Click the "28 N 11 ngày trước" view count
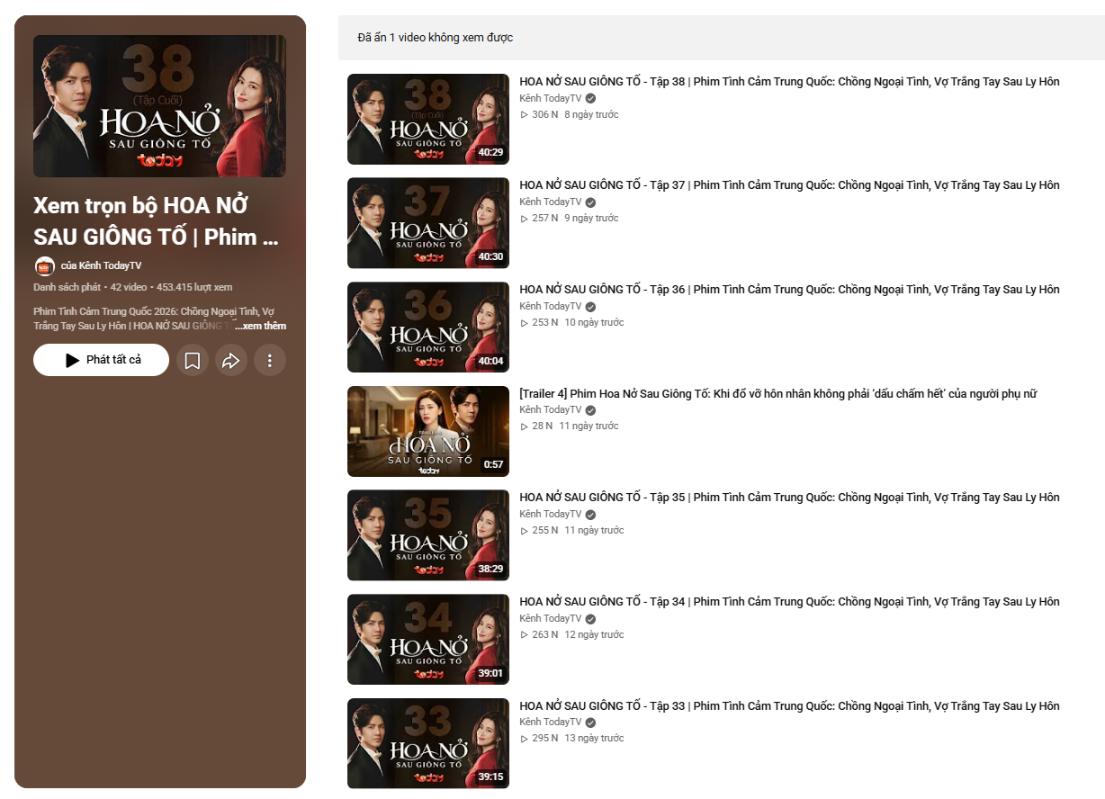This screenshot has width=1105, height=799. point(569,426)
